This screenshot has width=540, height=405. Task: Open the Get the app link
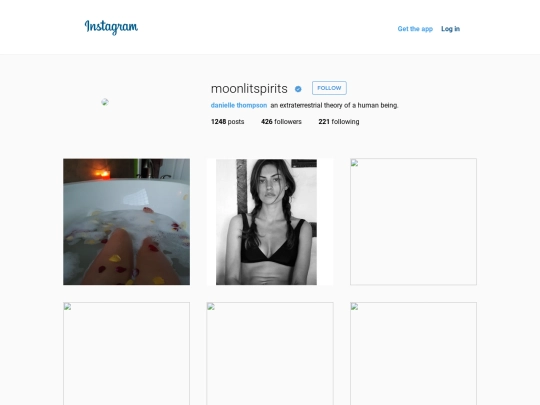pos(415,29)
